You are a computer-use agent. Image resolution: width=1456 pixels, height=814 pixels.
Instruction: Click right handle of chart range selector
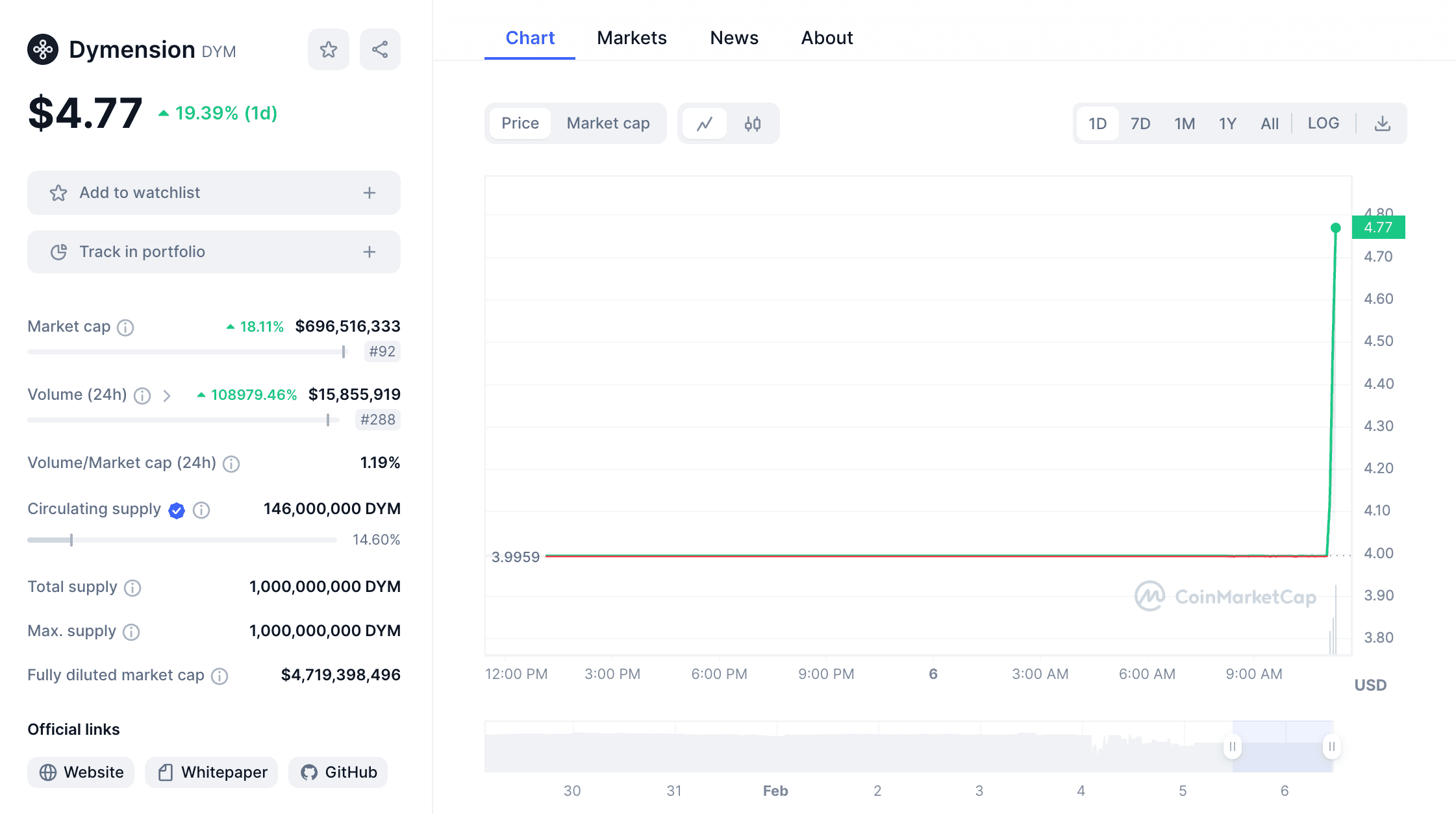pyautogui.click(x=1331, y=746)
